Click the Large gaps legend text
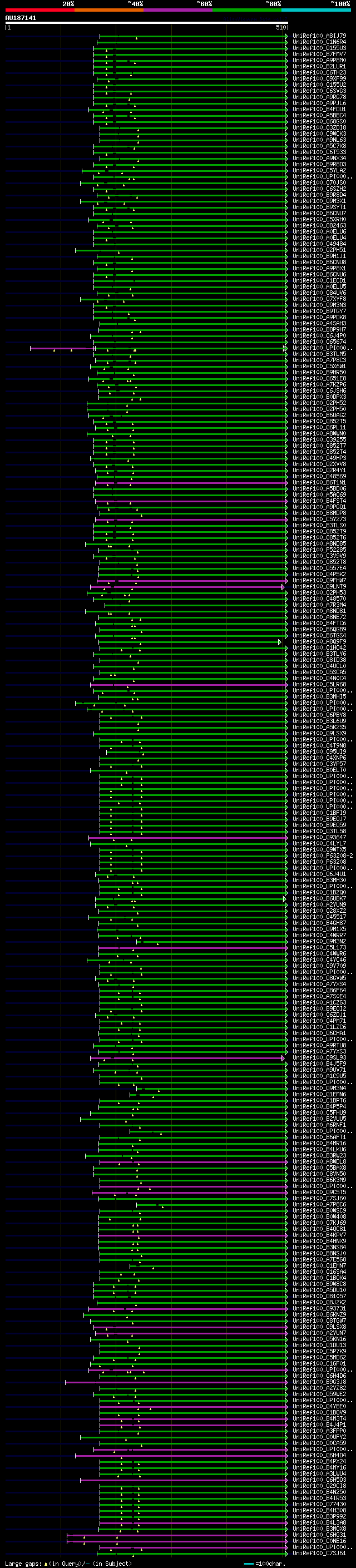The image size is (356, 1568). pyautogui.click(x=68, y=1563)
